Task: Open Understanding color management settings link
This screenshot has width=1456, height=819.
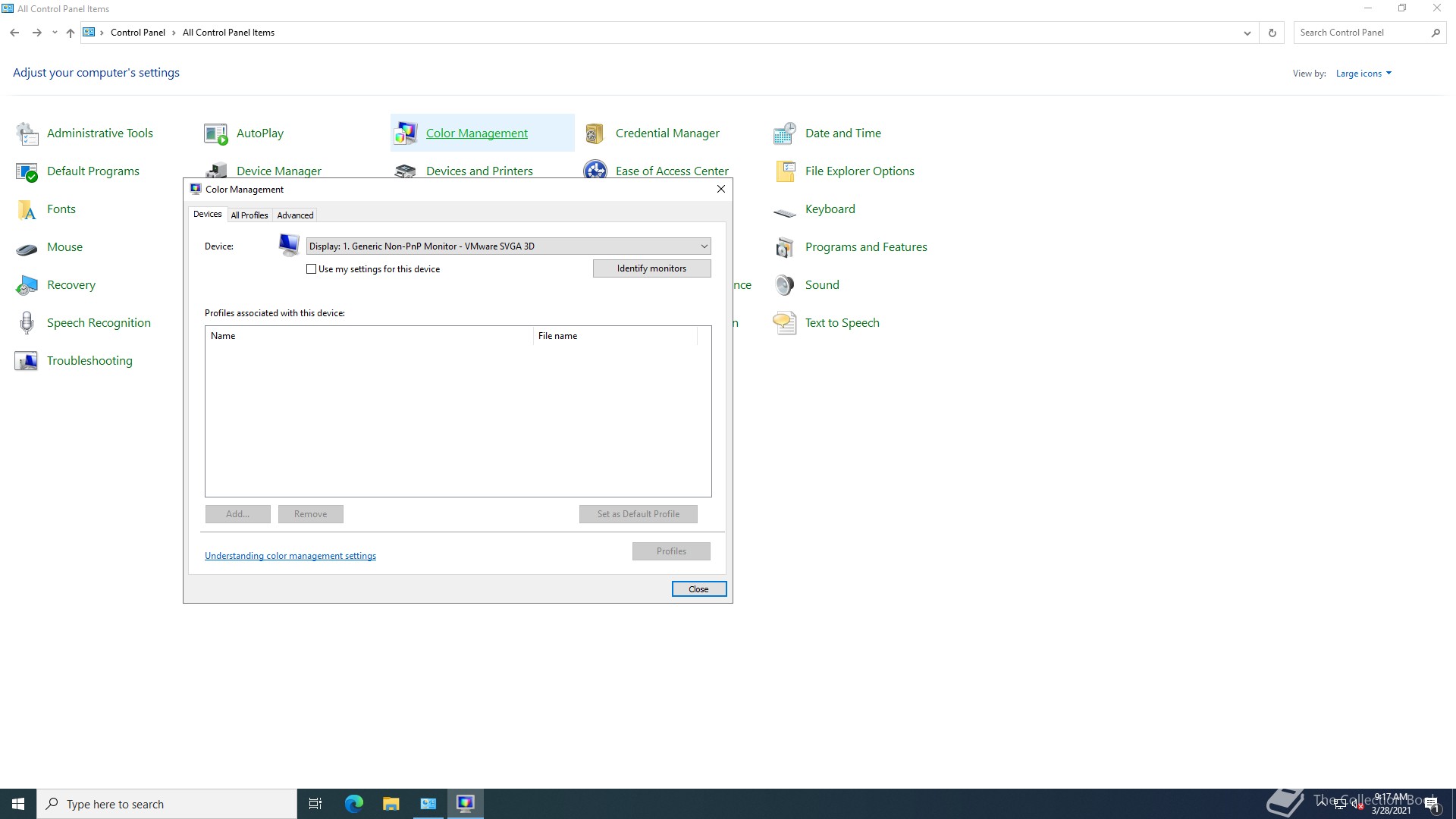Action: click(290, 556)
